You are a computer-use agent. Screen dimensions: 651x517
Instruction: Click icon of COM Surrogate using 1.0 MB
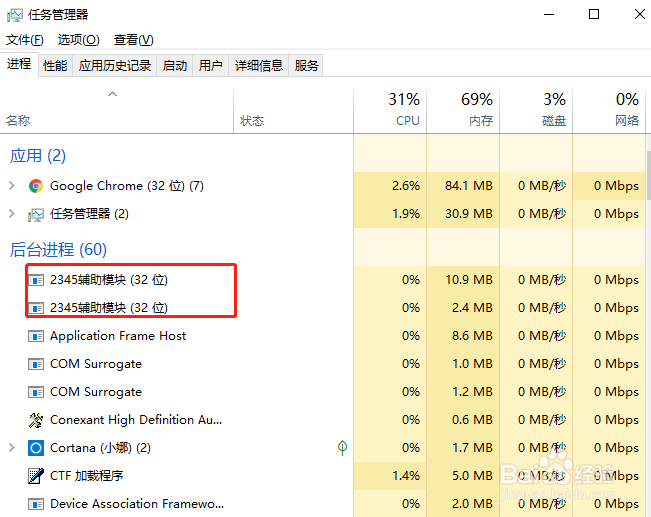36,364
